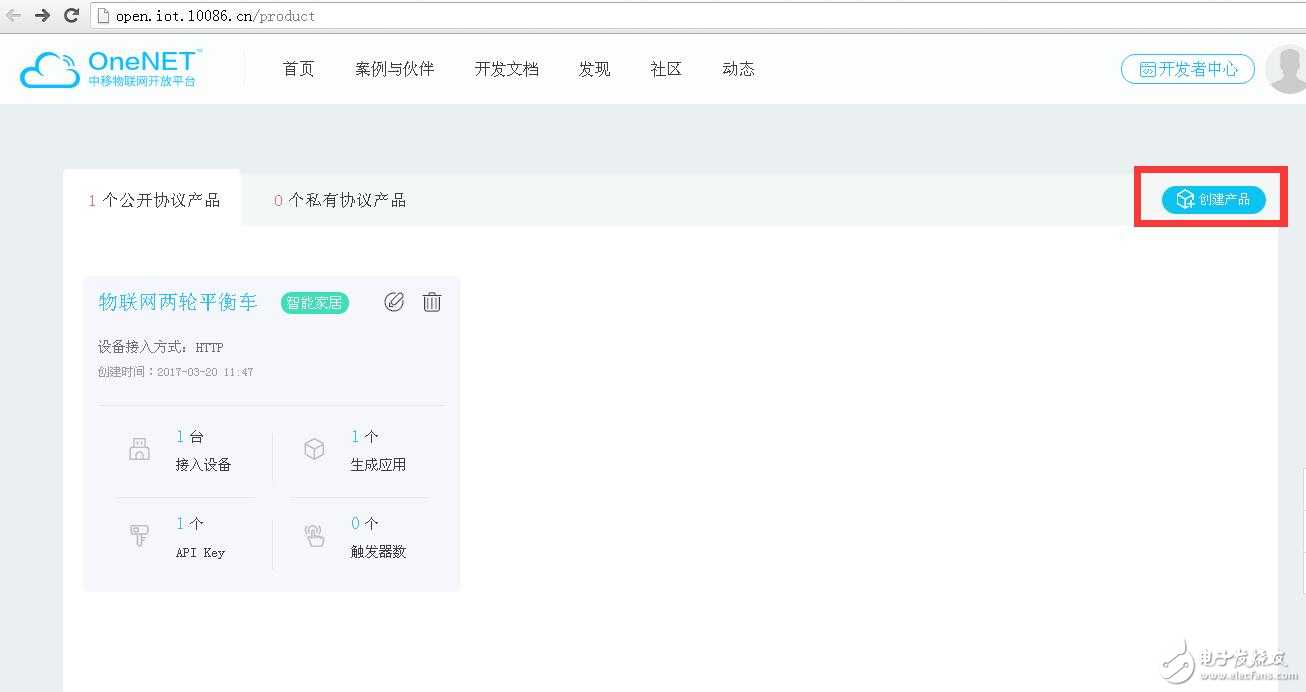This screenshot has width=1306, height=692.
Task: Click the 创建产品 button
Action: (x=1213, y=199)
